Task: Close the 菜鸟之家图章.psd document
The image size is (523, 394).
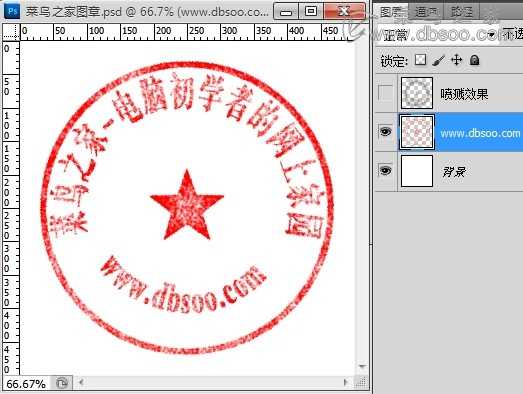Action: [344, 11]
